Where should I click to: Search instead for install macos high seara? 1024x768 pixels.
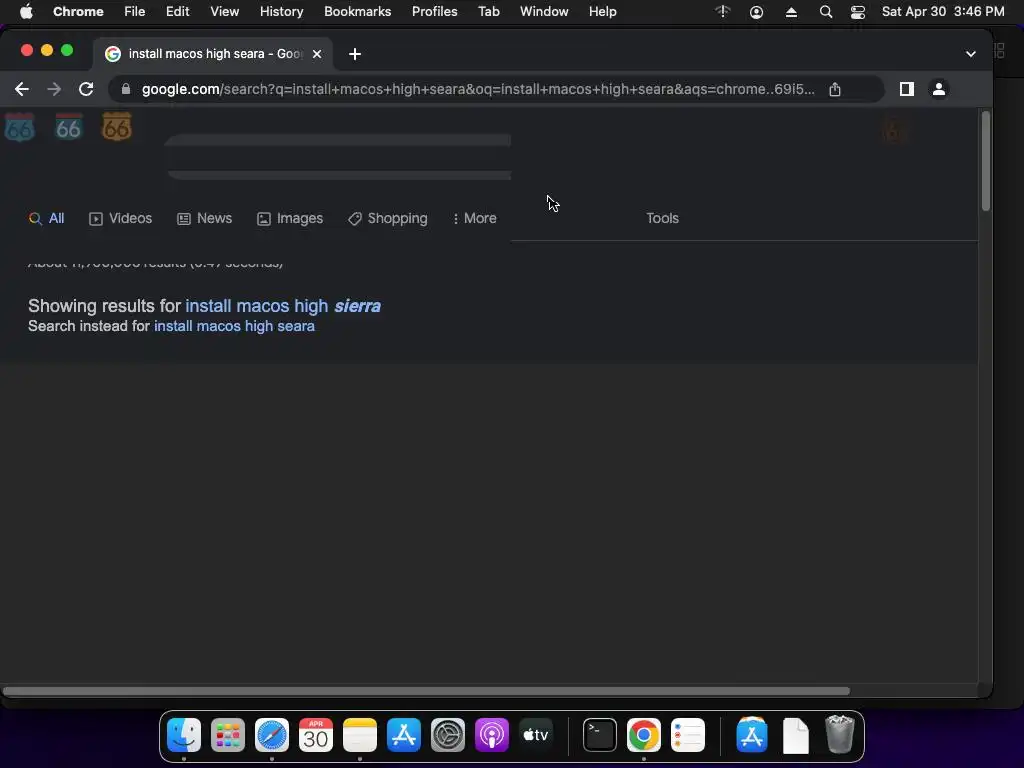click(x=234, y=326)
